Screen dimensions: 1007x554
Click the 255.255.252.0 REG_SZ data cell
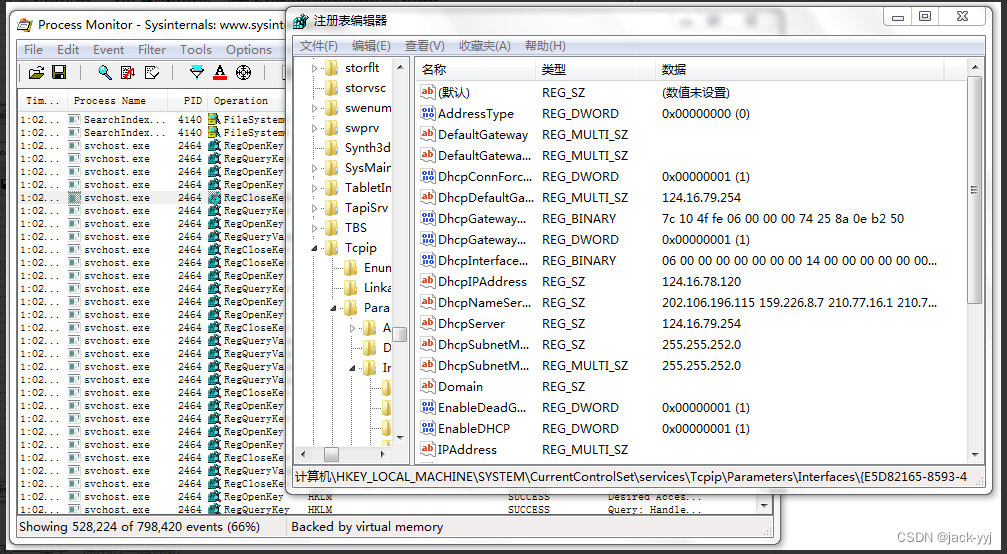point(701,344)
